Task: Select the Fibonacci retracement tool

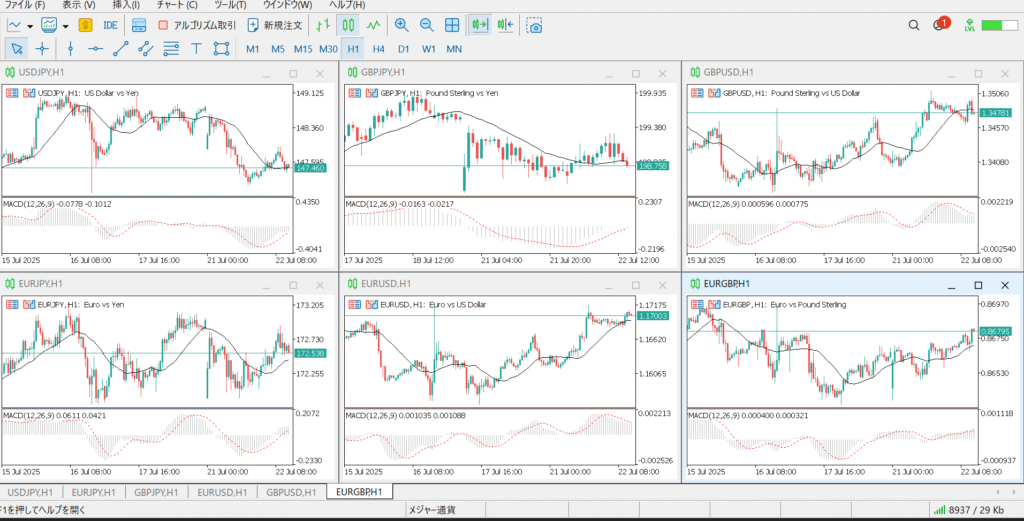Action: [x=171, y=48]
